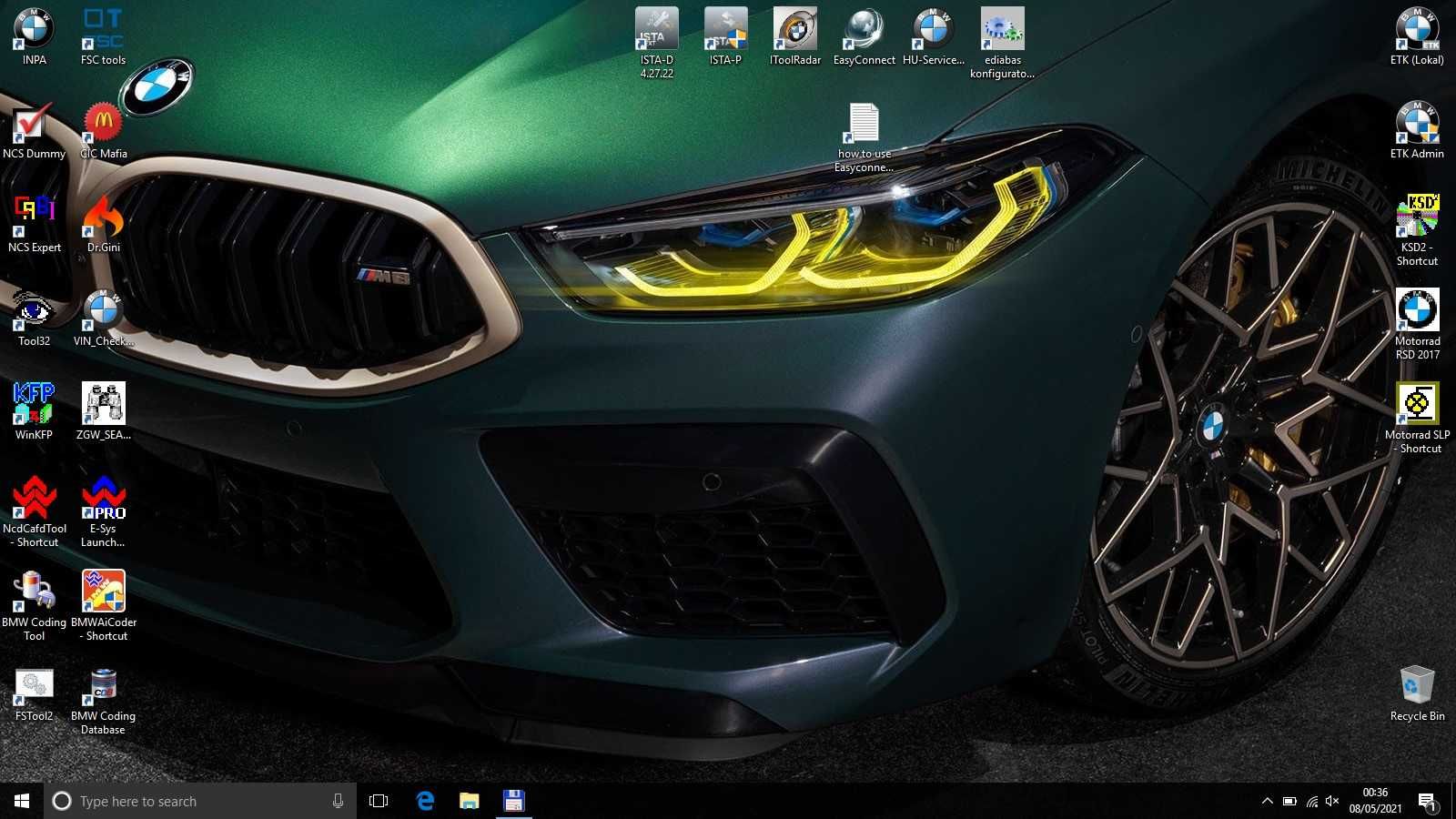Launch ZGW_SEA binoculars icon

point(103,411)
